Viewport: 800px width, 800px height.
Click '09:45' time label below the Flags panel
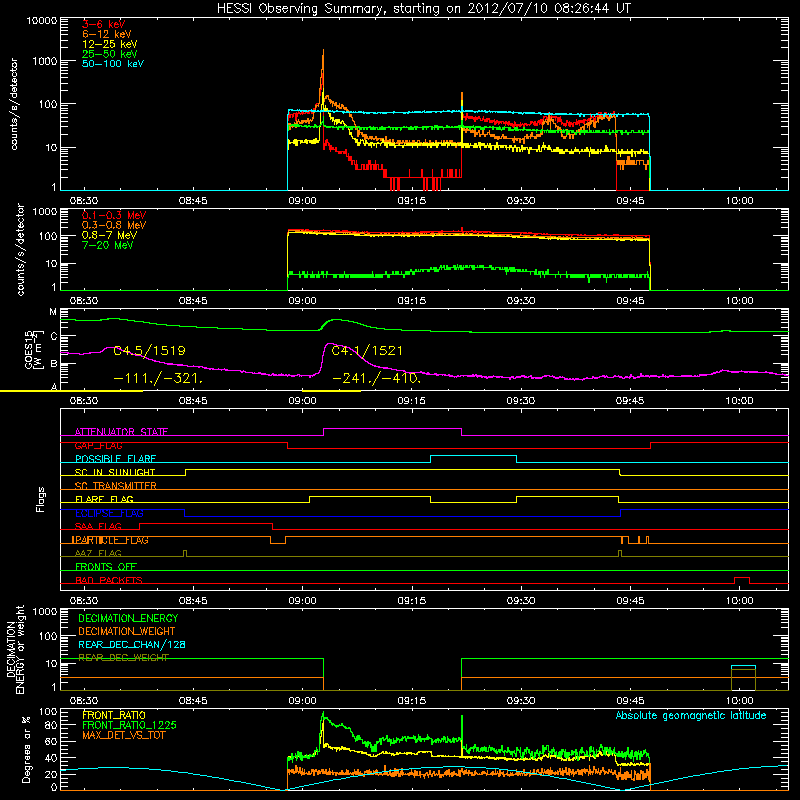(630, 601)
